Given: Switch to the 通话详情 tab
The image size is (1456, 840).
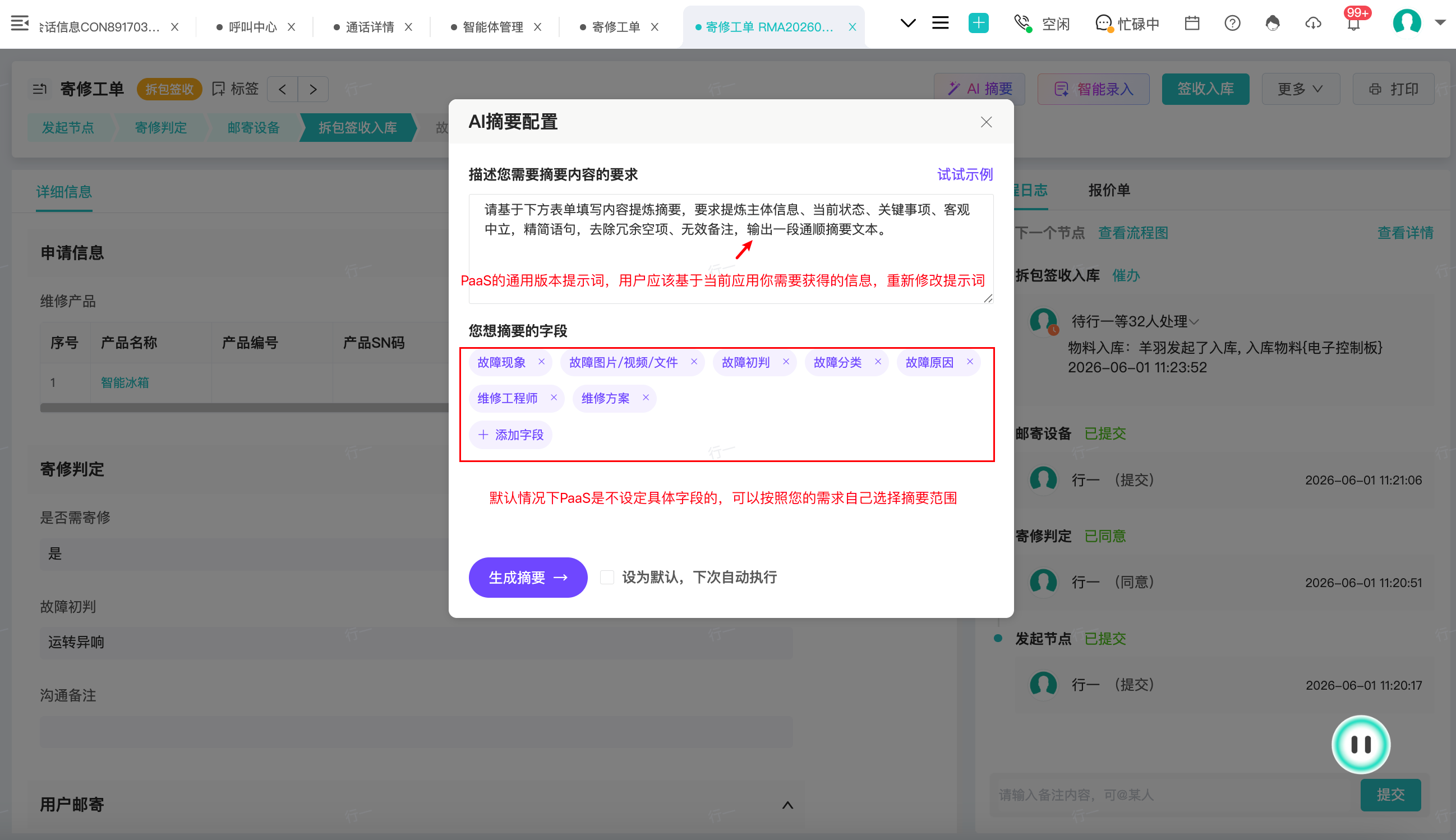Looking at the screenshot, I should (370, 27).
